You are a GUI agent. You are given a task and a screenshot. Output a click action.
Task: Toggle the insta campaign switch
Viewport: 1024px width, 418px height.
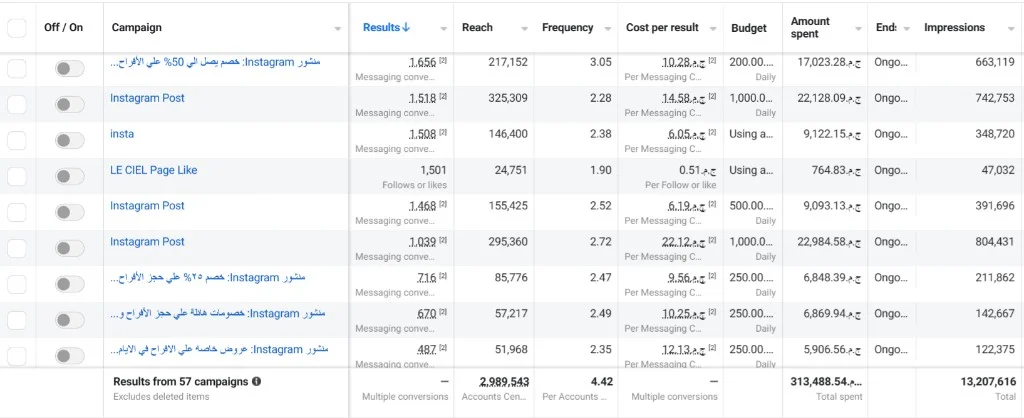coord(70,140)
